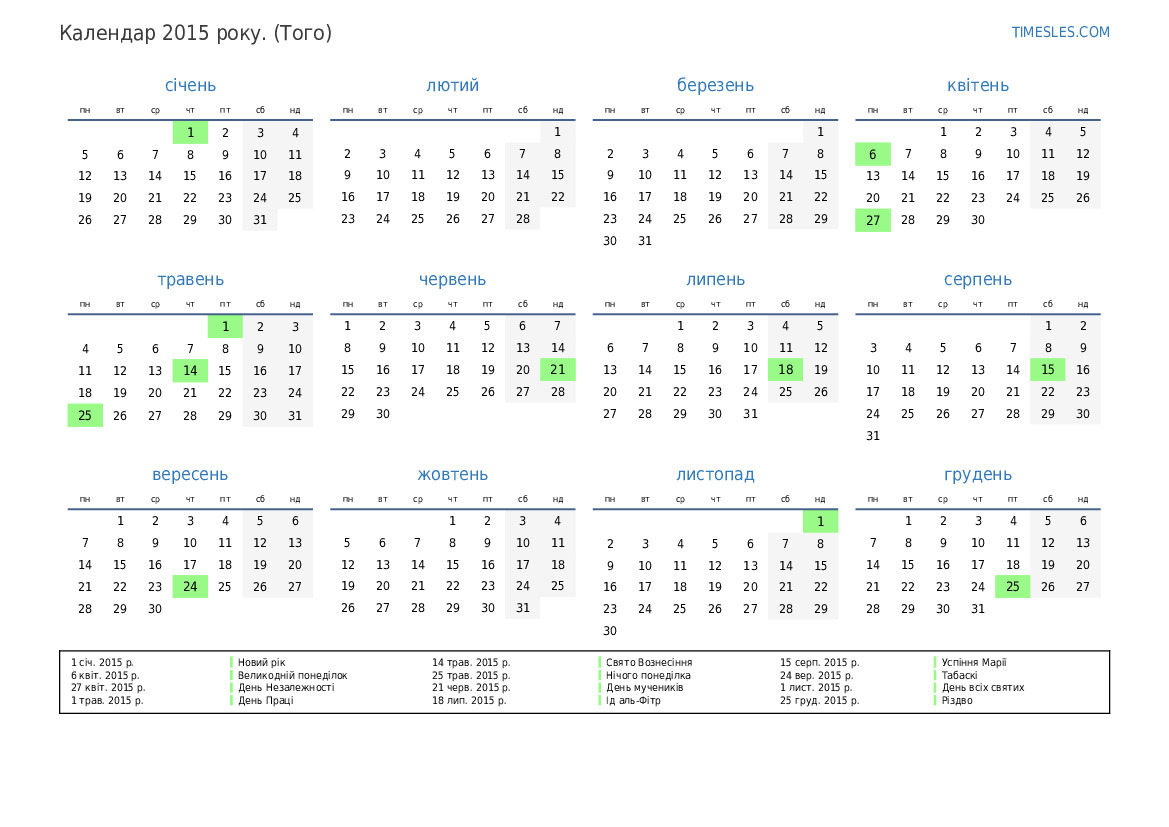Select the 'липень' month heading

pyautogui.click(x=715, y=280)
